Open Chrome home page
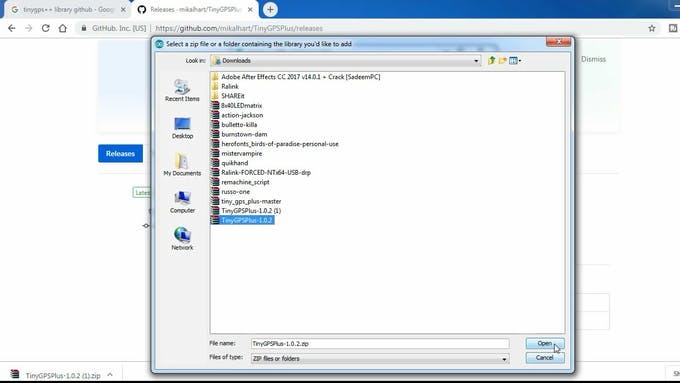Screen dimensions: 680x383 (x=63, y=28)
